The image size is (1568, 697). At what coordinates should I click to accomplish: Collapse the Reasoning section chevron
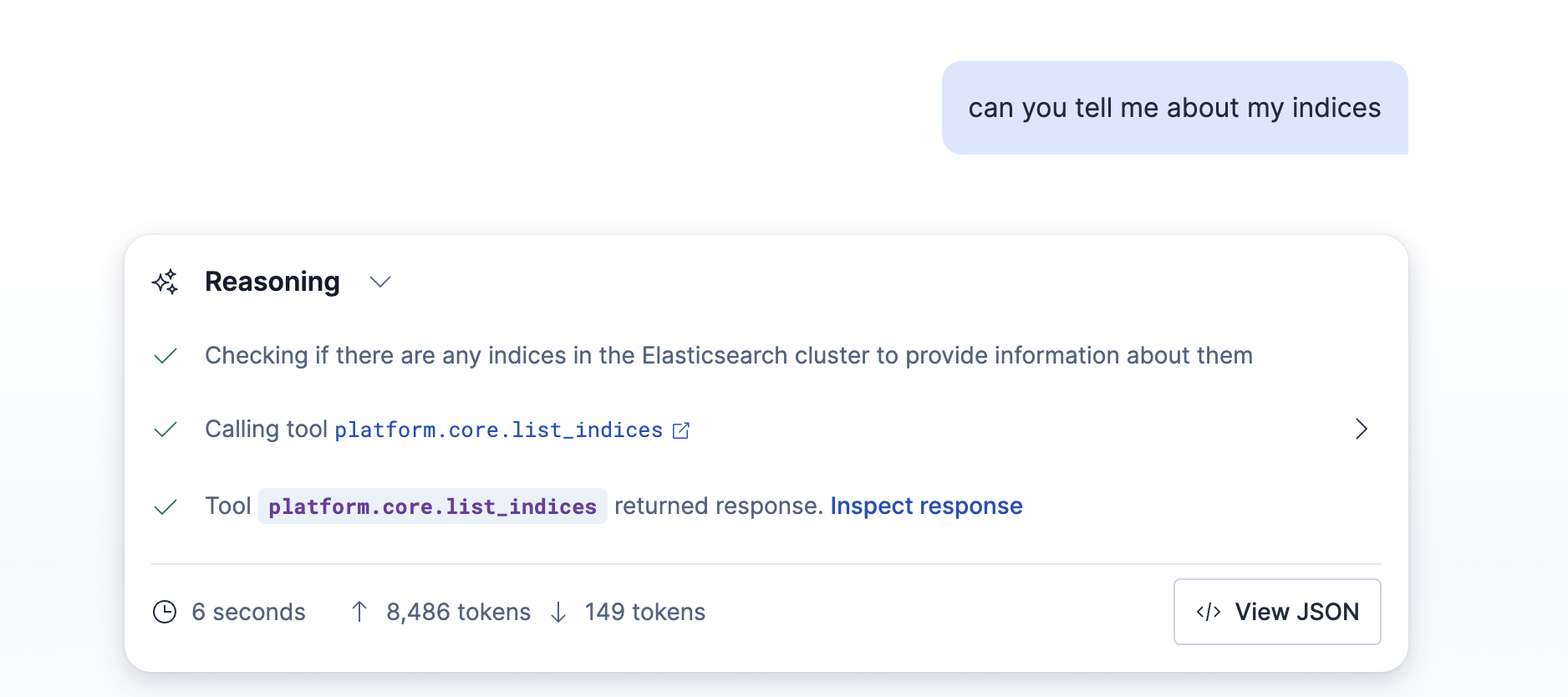click(x=380, y=282)
